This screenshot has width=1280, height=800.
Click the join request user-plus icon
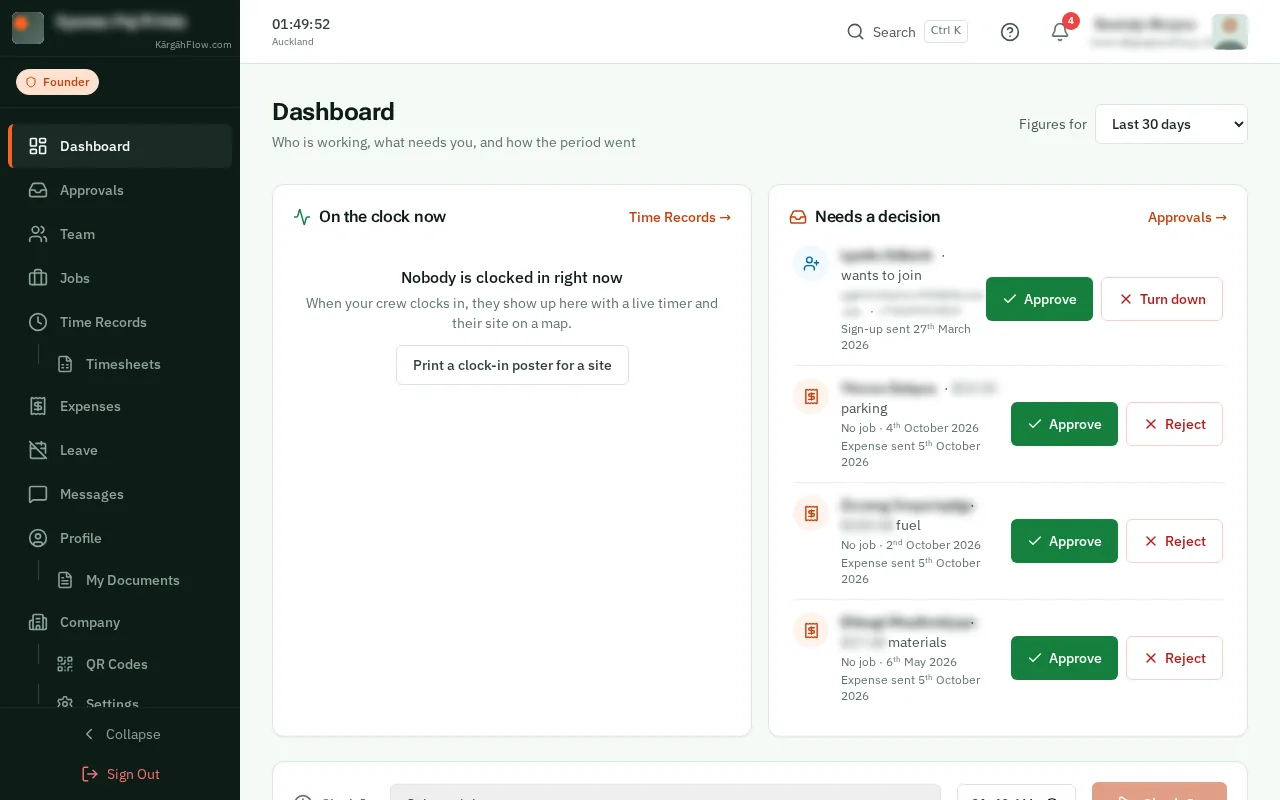[811, 263]
